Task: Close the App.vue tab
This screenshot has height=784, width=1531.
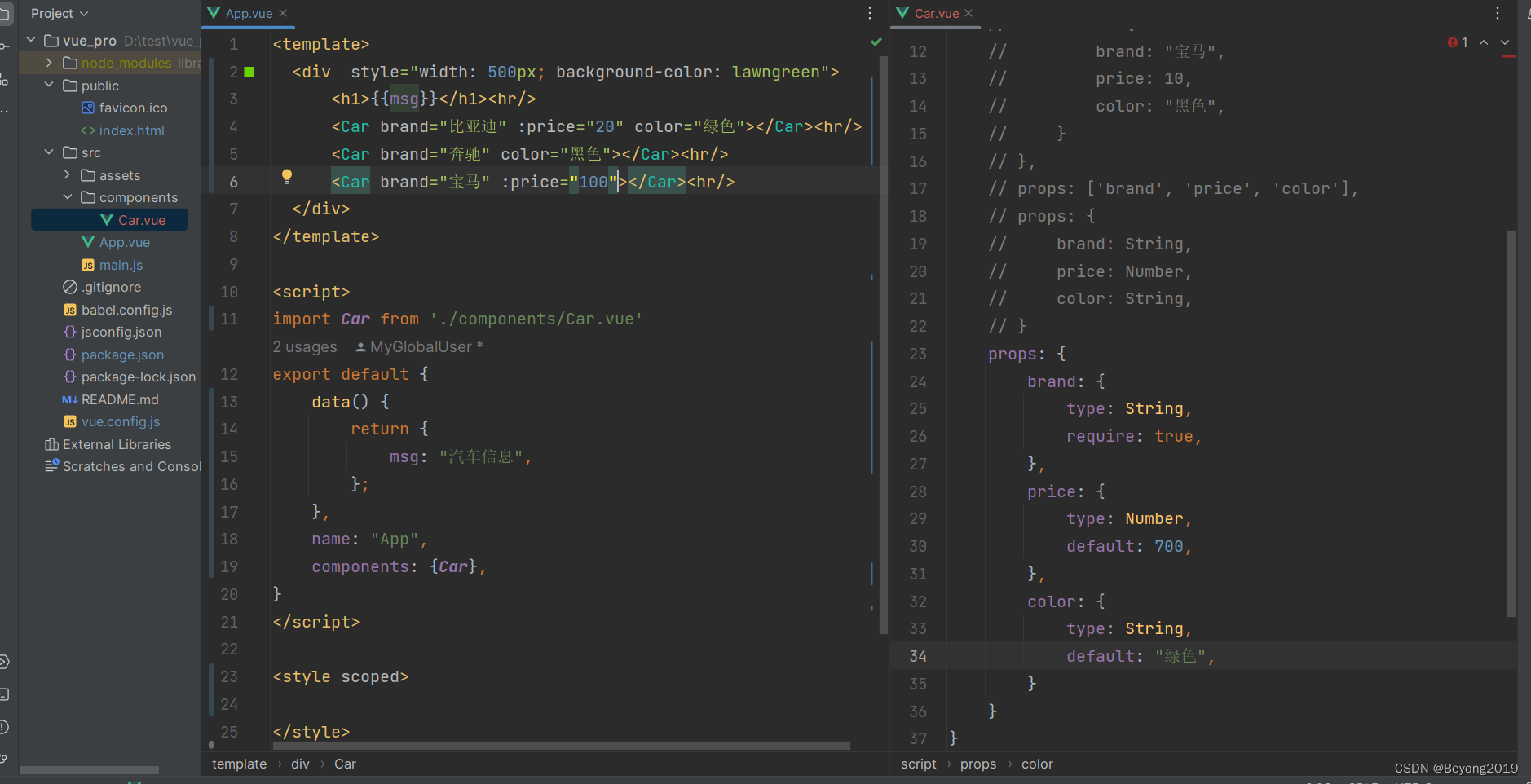Action: pos(283,13)
